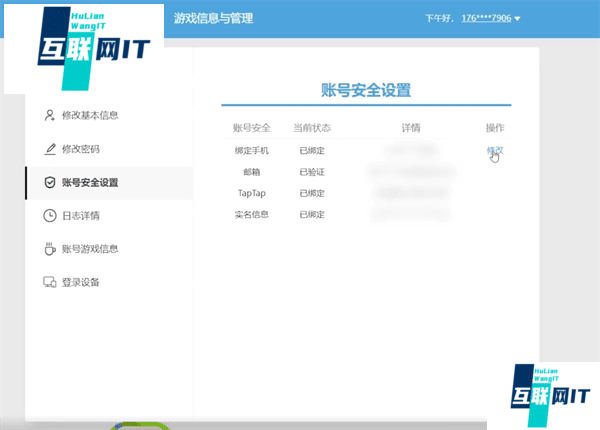This screenshot has width=600, height=430.
Task: Go to the 登录设备 menu text
Action: click(x=81, y=282)
